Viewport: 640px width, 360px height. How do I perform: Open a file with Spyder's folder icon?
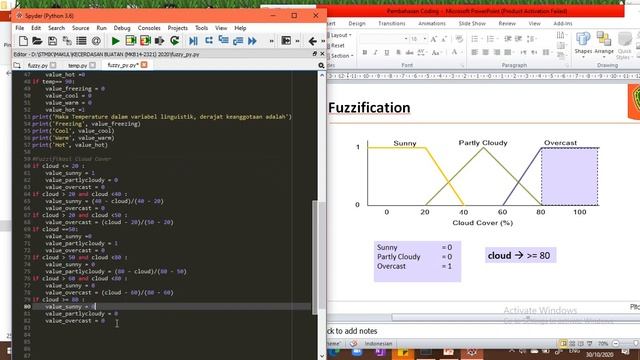(x=37, y=41)
